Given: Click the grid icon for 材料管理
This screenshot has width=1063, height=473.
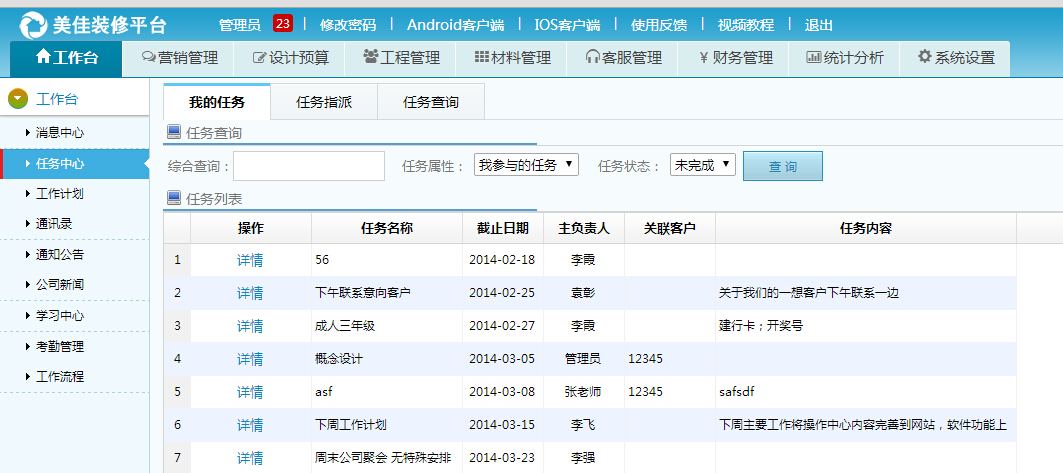Looking at the screenshot, I should click(481, 58).
